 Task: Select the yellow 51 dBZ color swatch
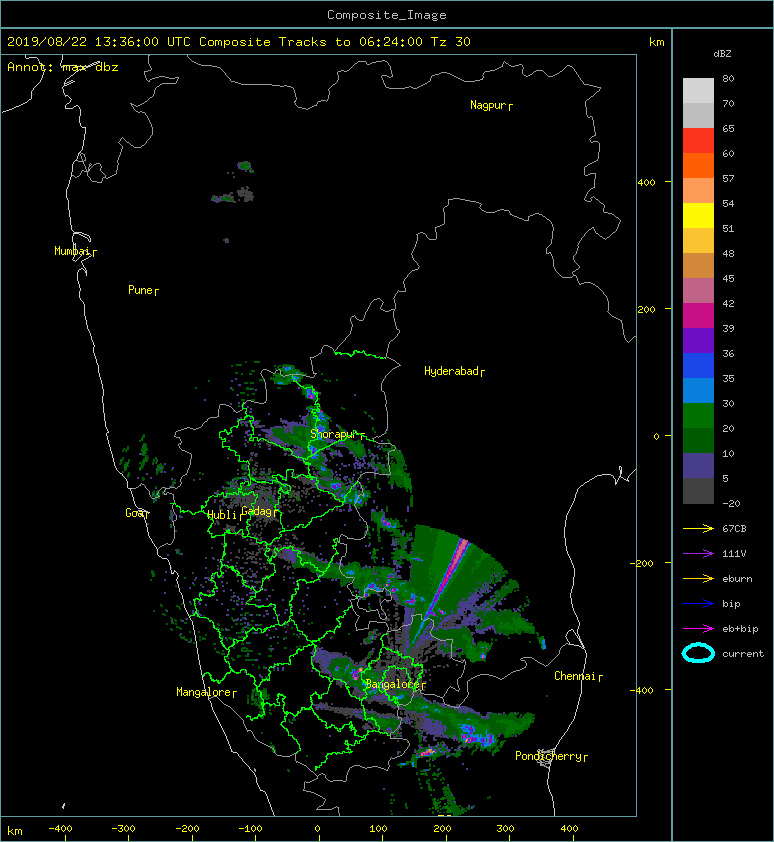[698, 216]
